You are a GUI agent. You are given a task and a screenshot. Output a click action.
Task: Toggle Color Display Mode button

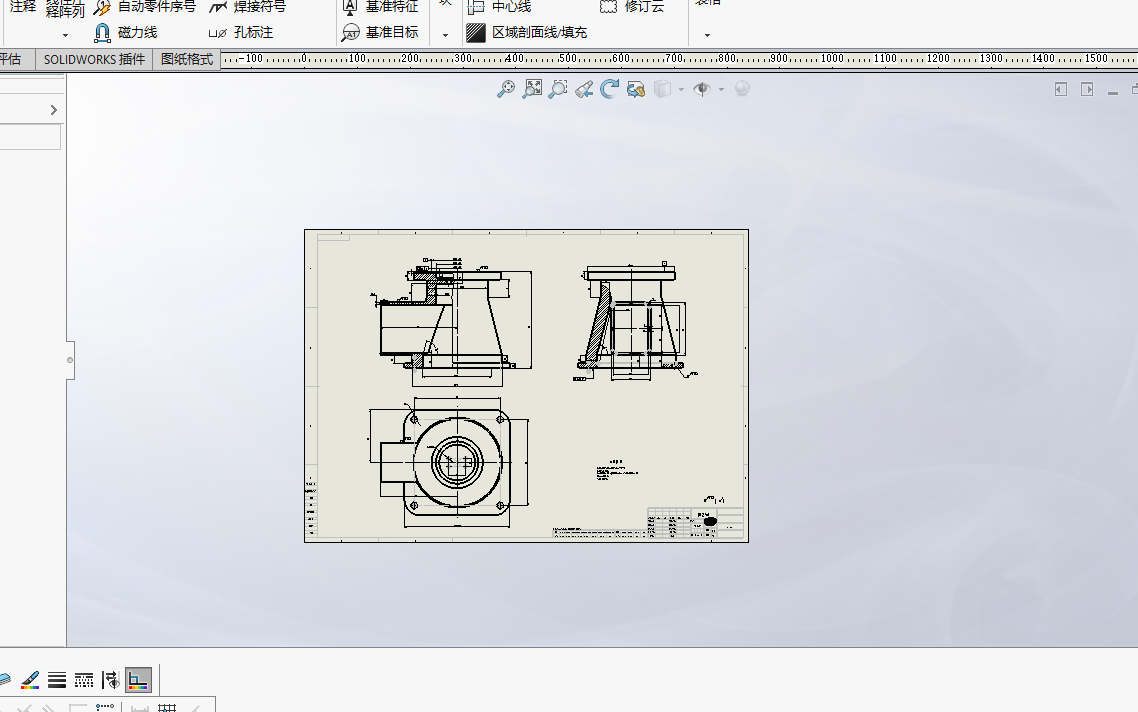(138, 680)
